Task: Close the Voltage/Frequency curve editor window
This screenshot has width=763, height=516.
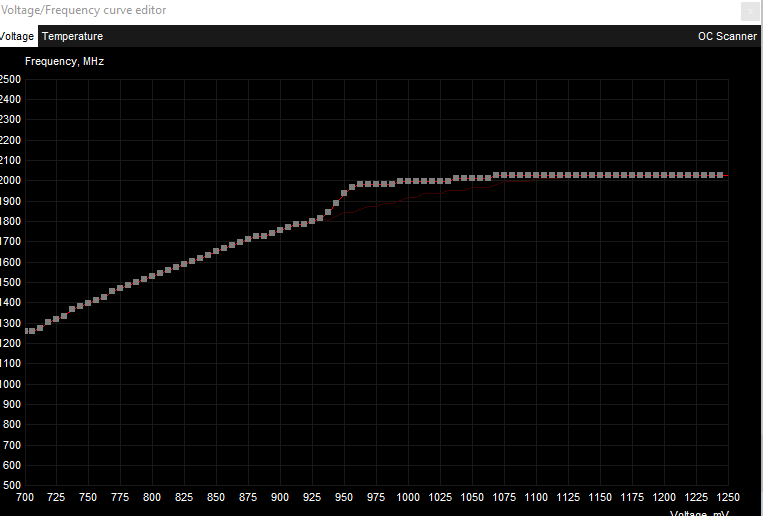Action: [x=750, y=11]
